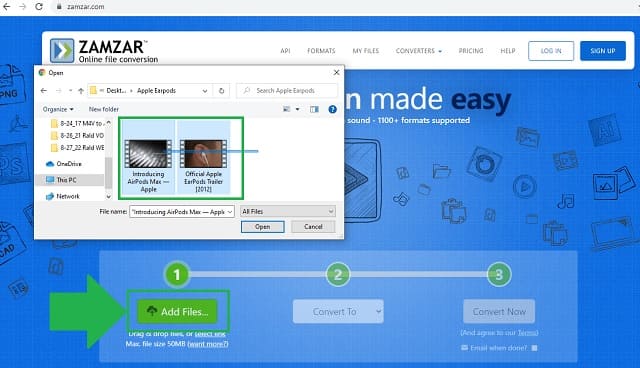Click the Open button in dialog
Screen dimensions: 640x368
click(262, 227)
